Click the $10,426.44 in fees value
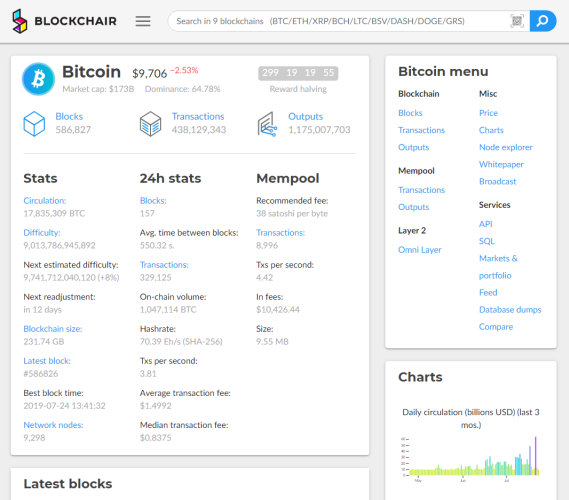Screen dimensions: 569x500 coord(278,310)
